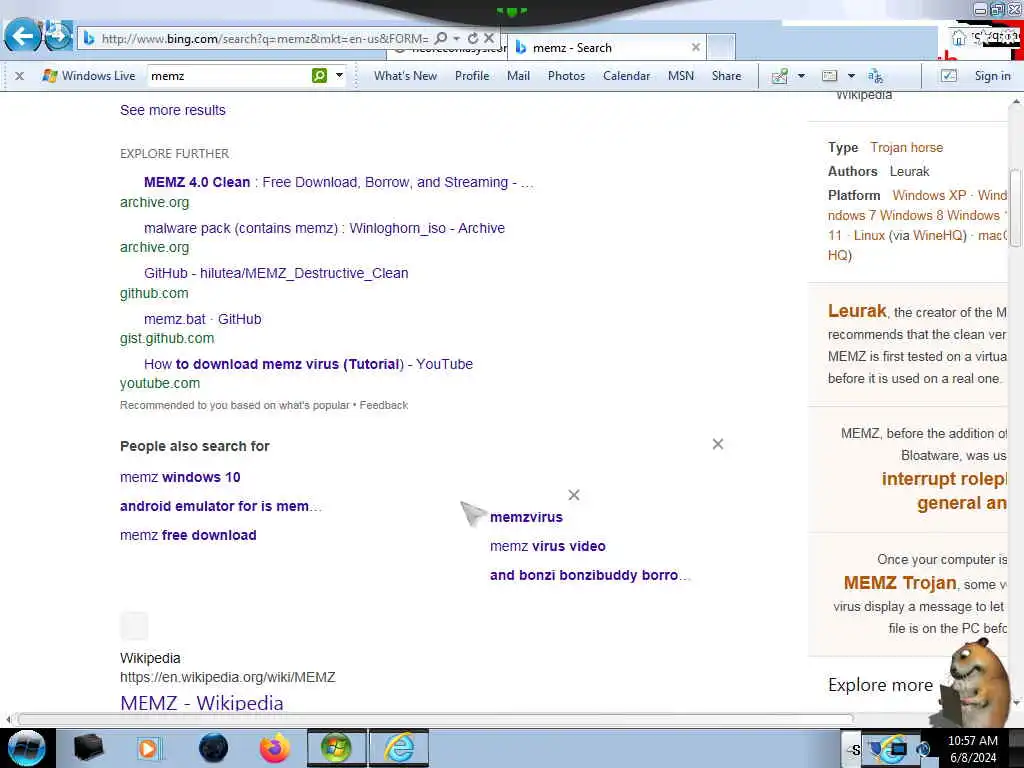Viewport: 1024px width, 768px height.
Task: Click the Feedback link under recommendations
Action: tap(383, 405)
